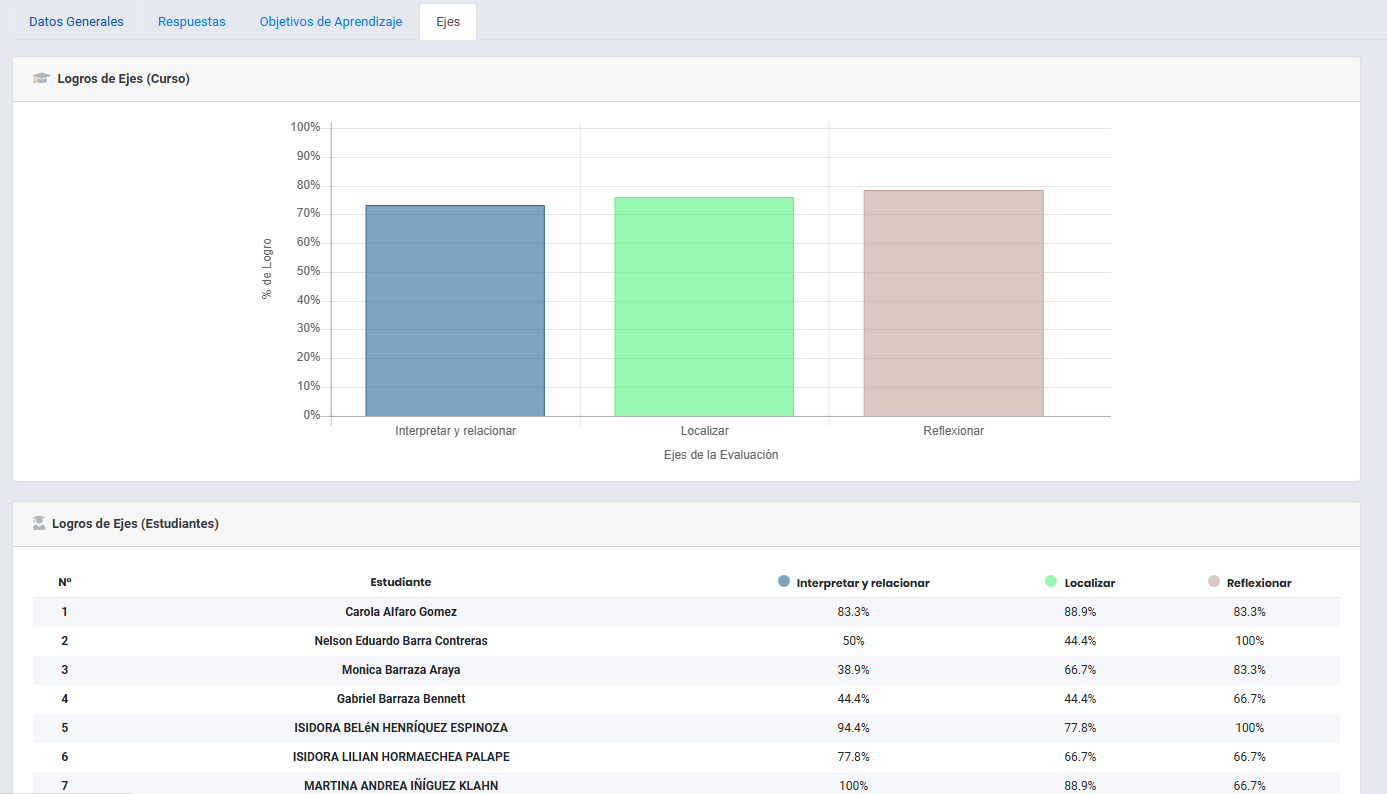Click ISIDORA BELéN's 94.4% value
The width and height of the screenshot is (1387, 794).
pyautogui.click(x=853, y=728)
